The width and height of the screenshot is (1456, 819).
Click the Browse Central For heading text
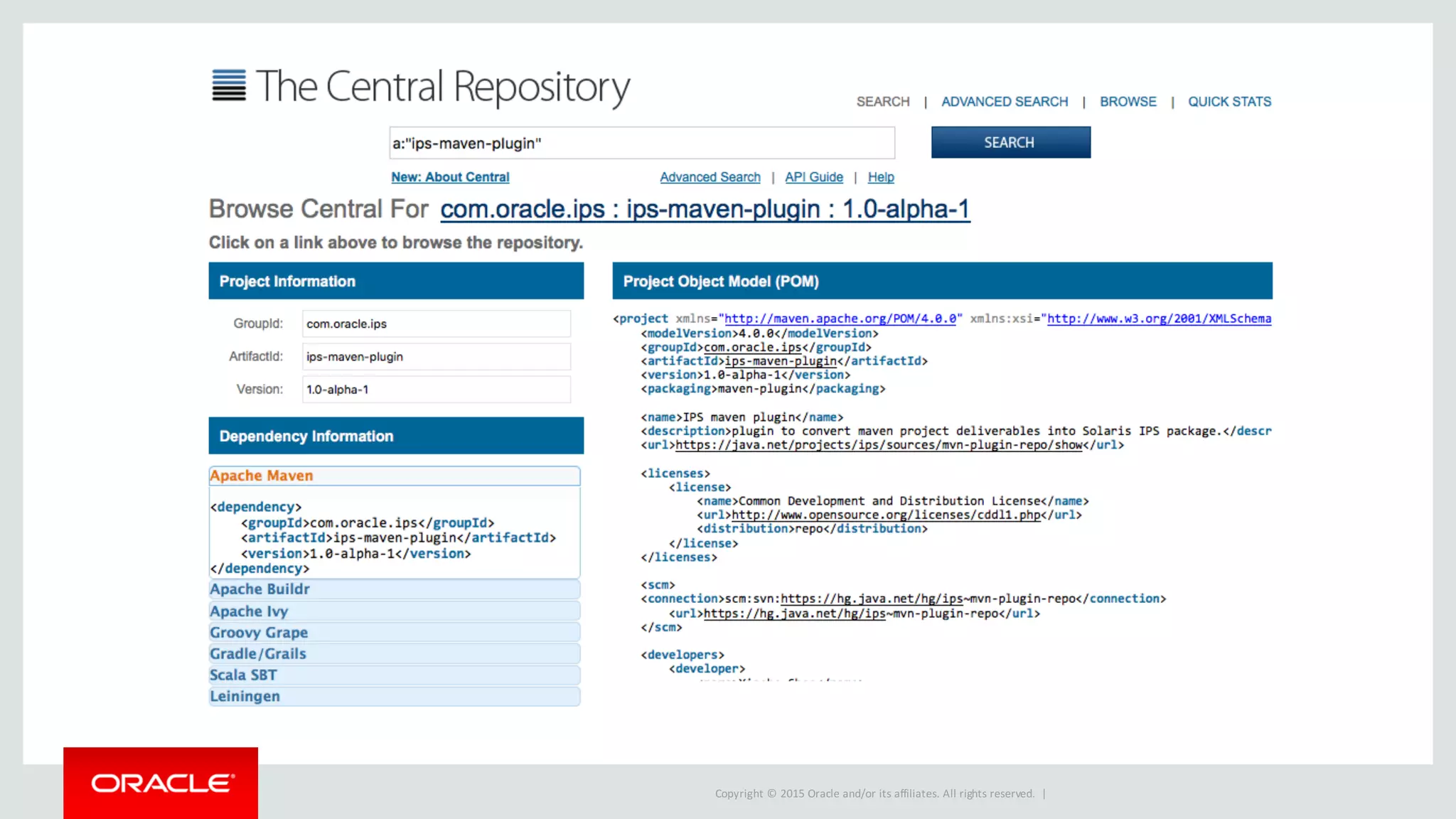[318, 209]
